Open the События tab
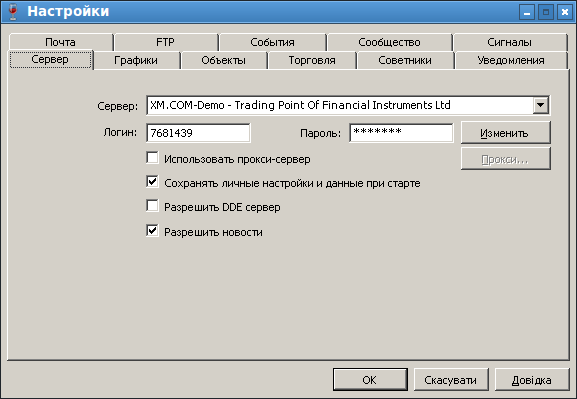577x399 pixels. [272, 42]
